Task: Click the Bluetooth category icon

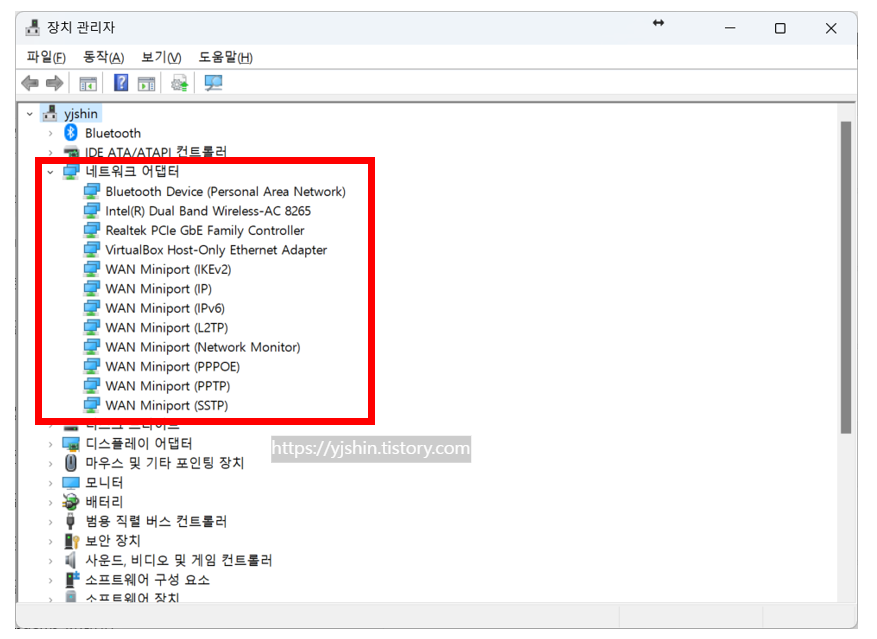Action: click(70, 133)
